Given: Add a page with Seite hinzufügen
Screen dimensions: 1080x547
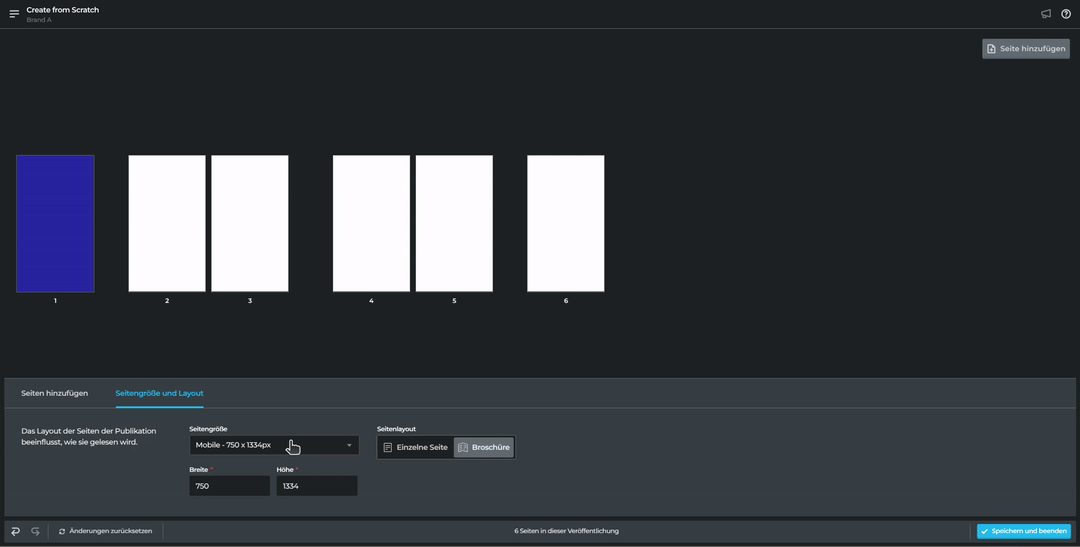Looking at the screenshot, I should (1026, 49).
